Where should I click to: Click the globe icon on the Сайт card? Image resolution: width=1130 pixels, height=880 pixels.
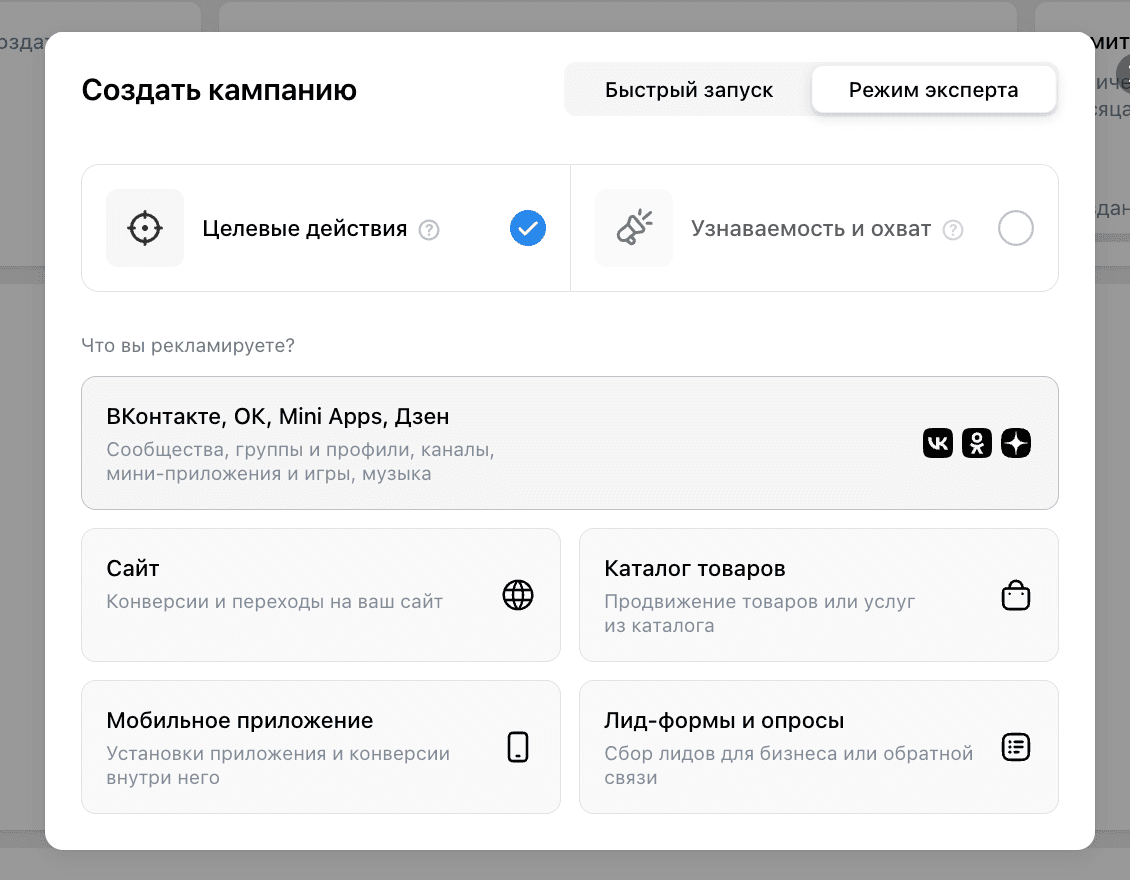517,595
